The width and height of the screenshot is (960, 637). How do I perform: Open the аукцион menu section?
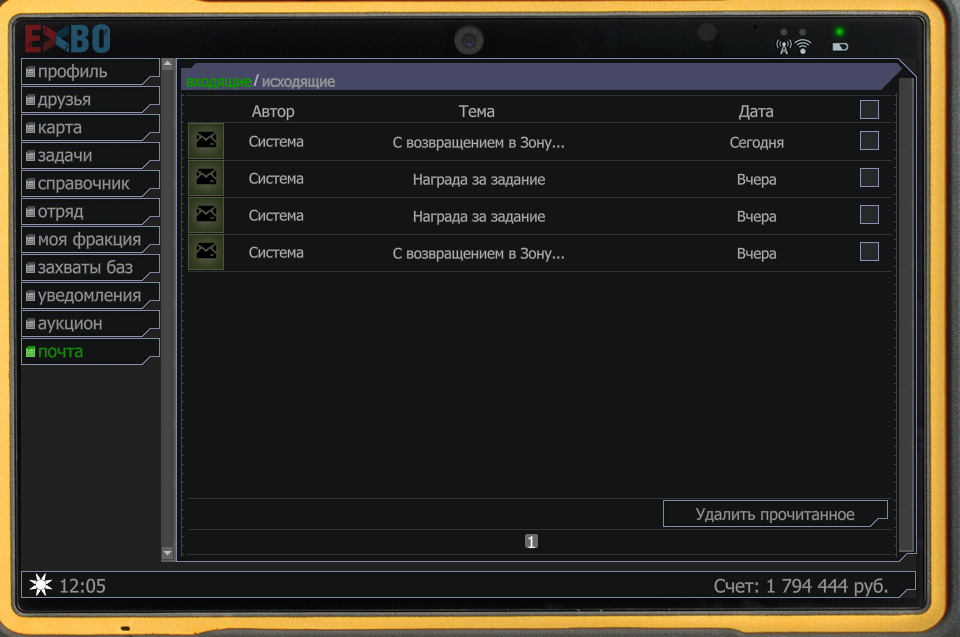click(x=90, y=324)
